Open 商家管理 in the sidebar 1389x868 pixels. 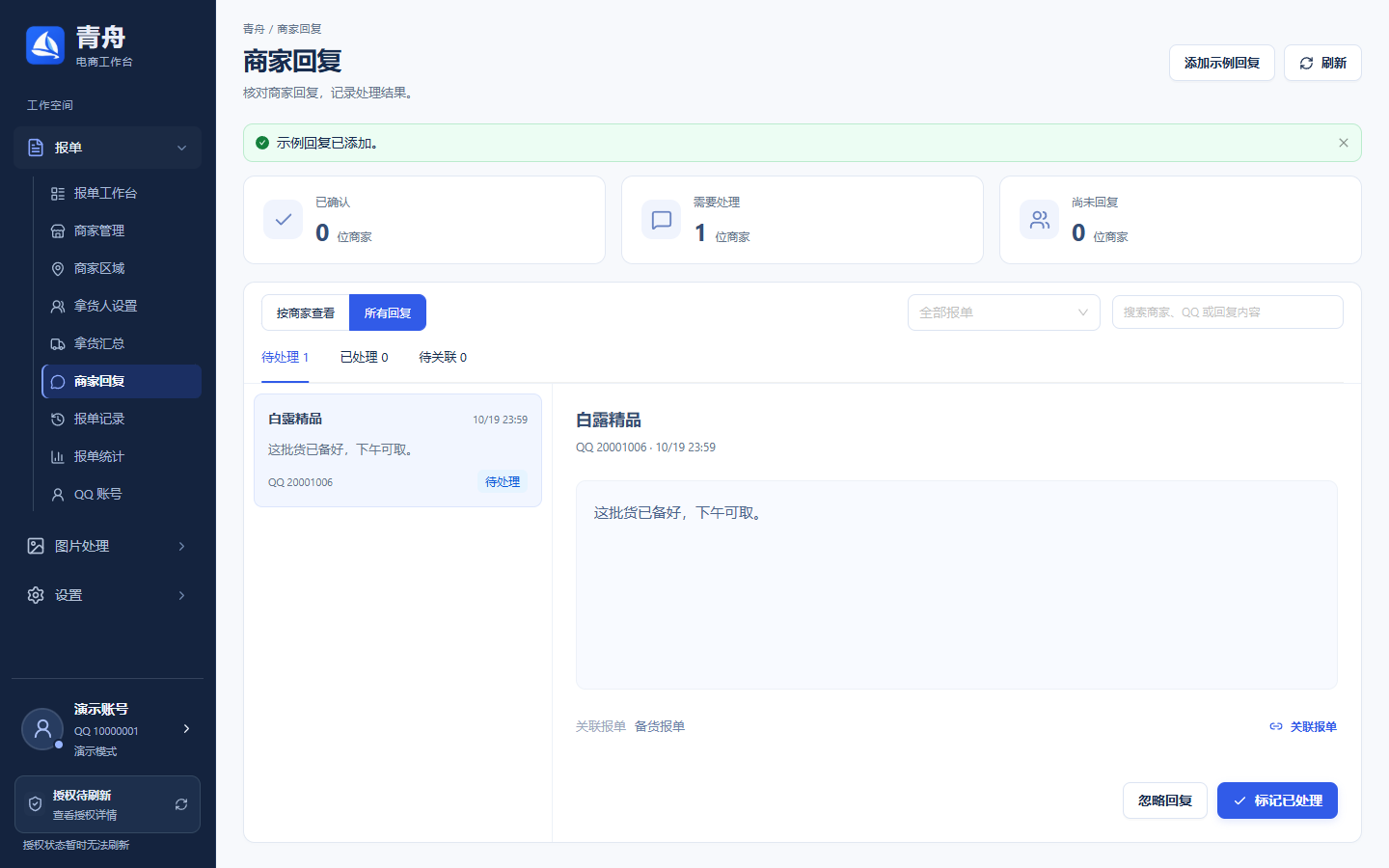tap(122, 231)
